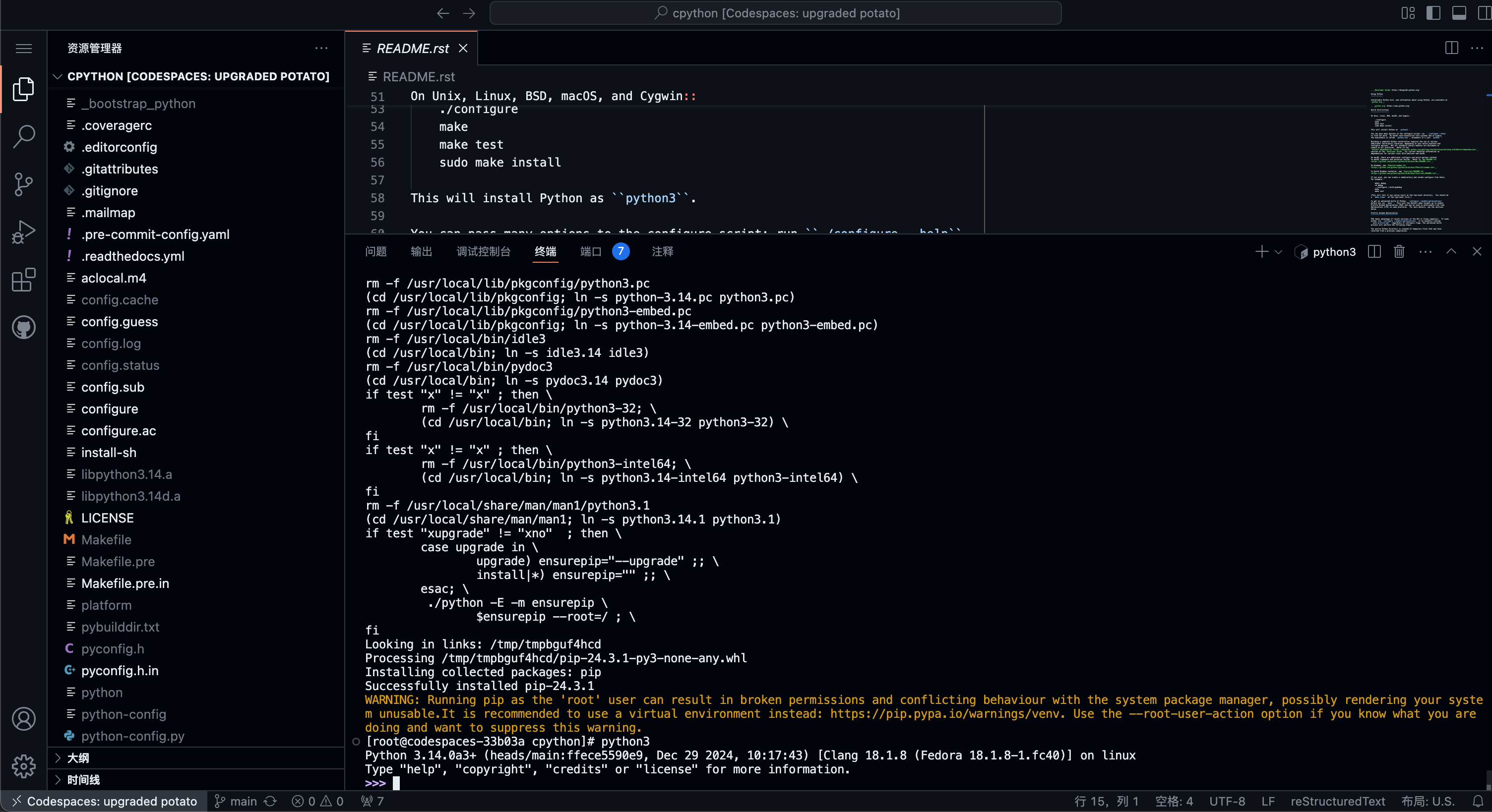Screen dimensions: 1492x812
Task: Expand the 大纲 outline section
Action: coord(78,758)
